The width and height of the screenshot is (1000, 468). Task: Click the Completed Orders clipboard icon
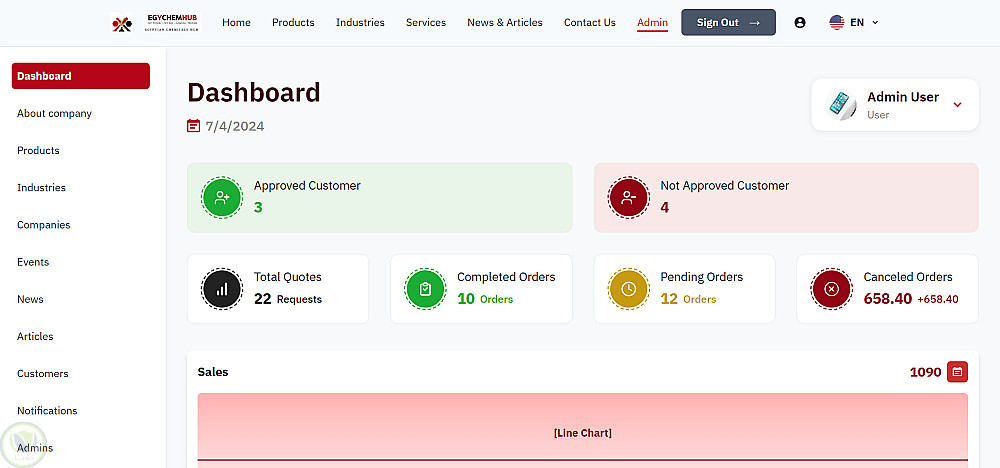425,289
